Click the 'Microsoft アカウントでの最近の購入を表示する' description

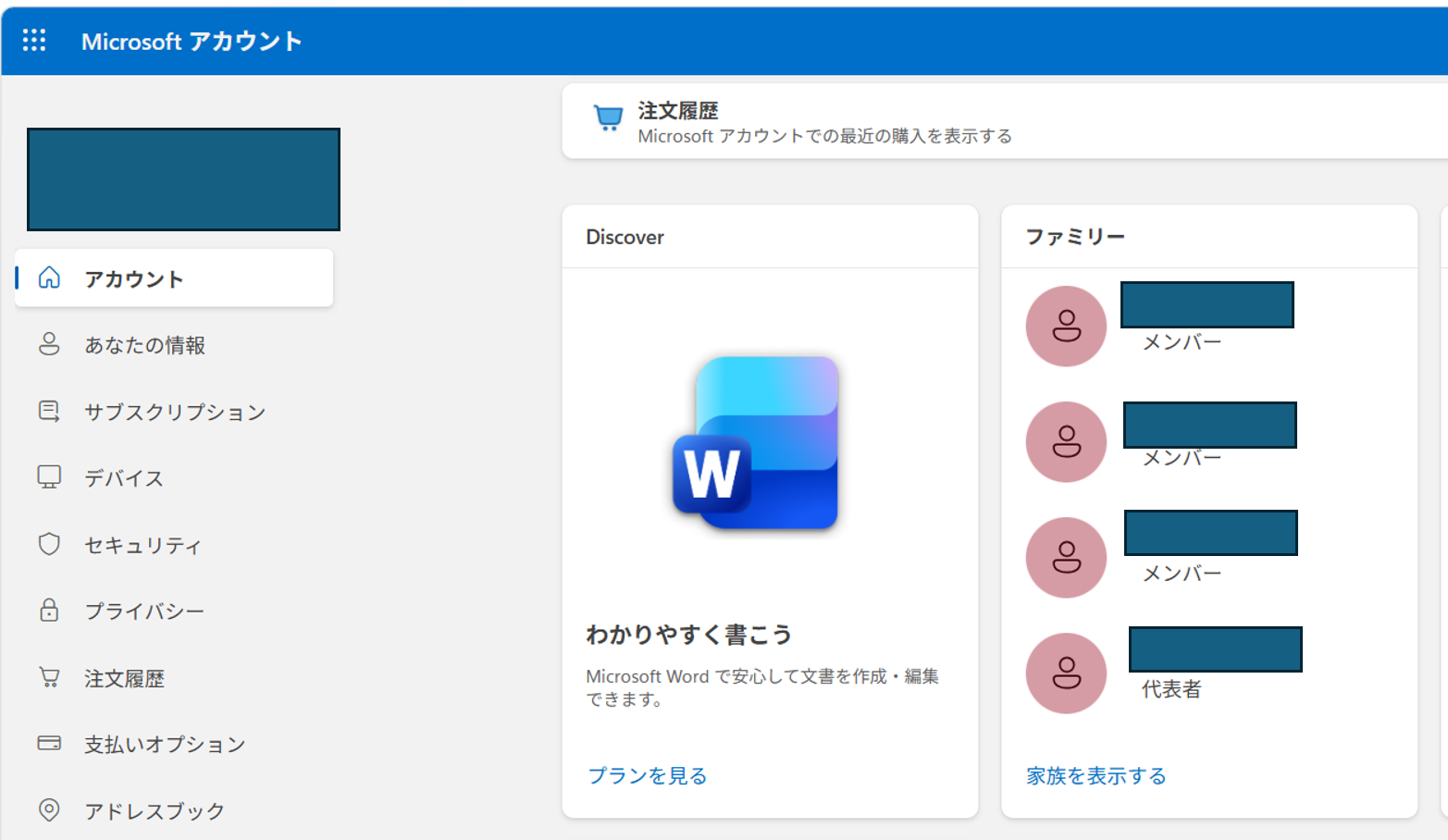click(824, 136)
